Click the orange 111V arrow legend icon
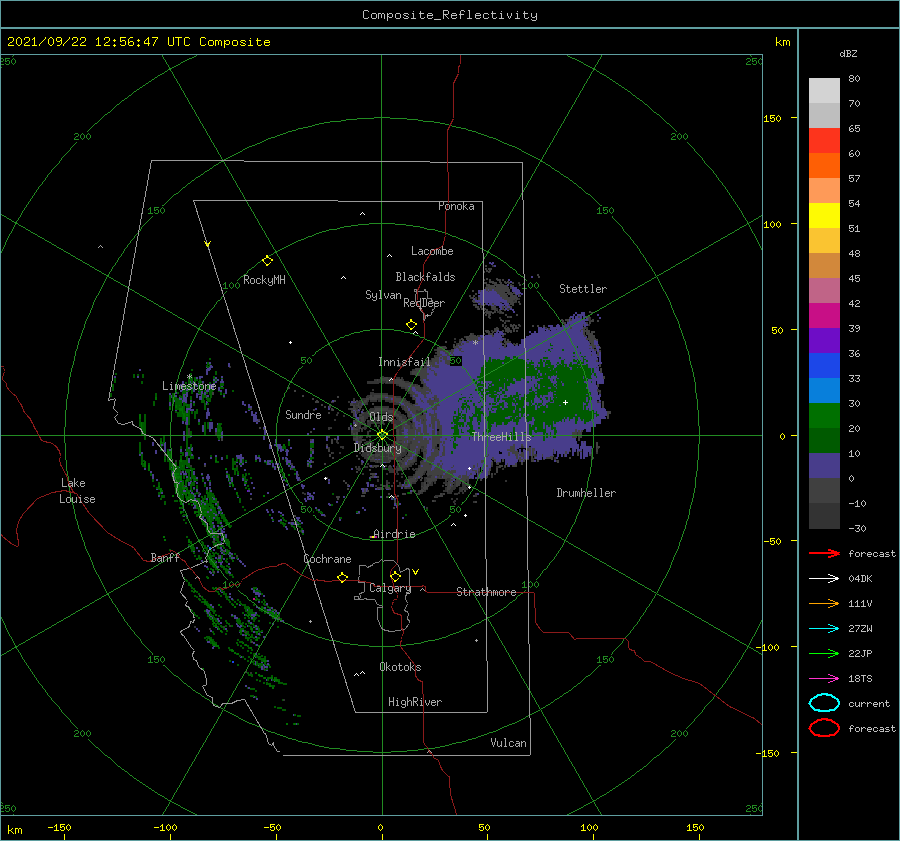Viewport: 900px width, 841px height. 824,603
